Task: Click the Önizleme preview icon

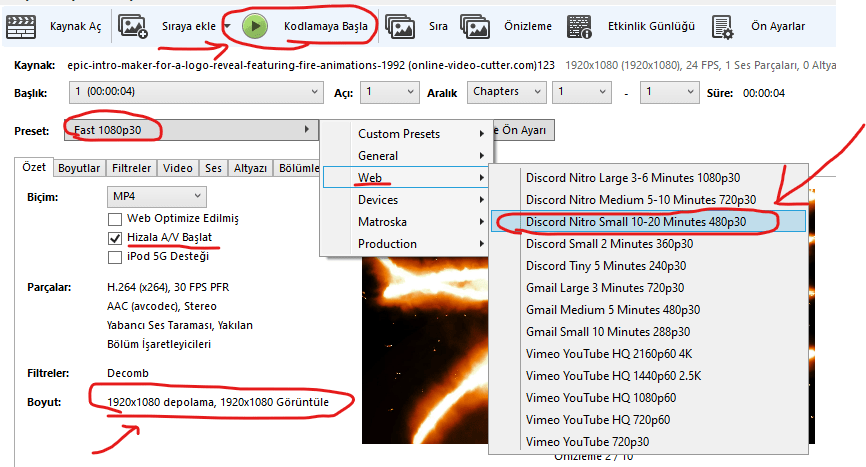Action: coord(475,26)
